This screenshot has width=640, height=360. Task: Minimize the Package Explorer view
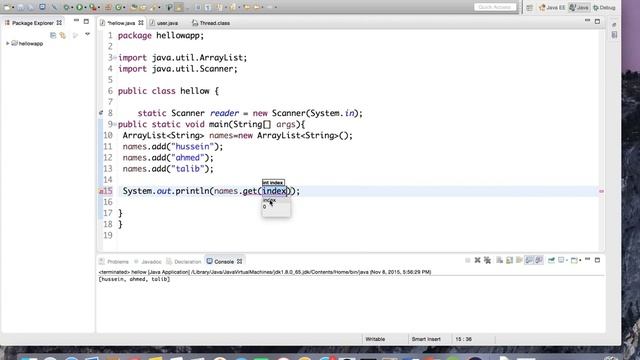[76, 21]
